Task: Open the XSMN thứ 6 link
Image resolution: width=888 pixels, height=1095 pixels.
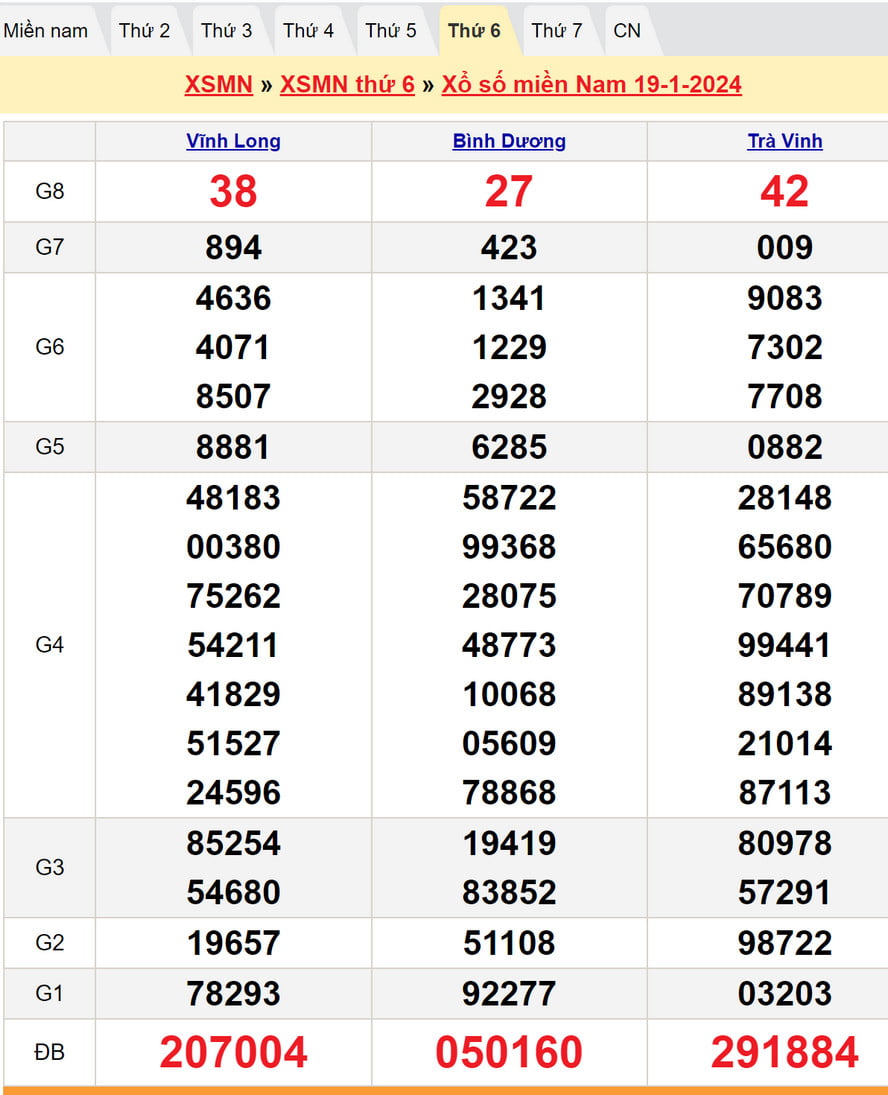Action: (347, 84)
